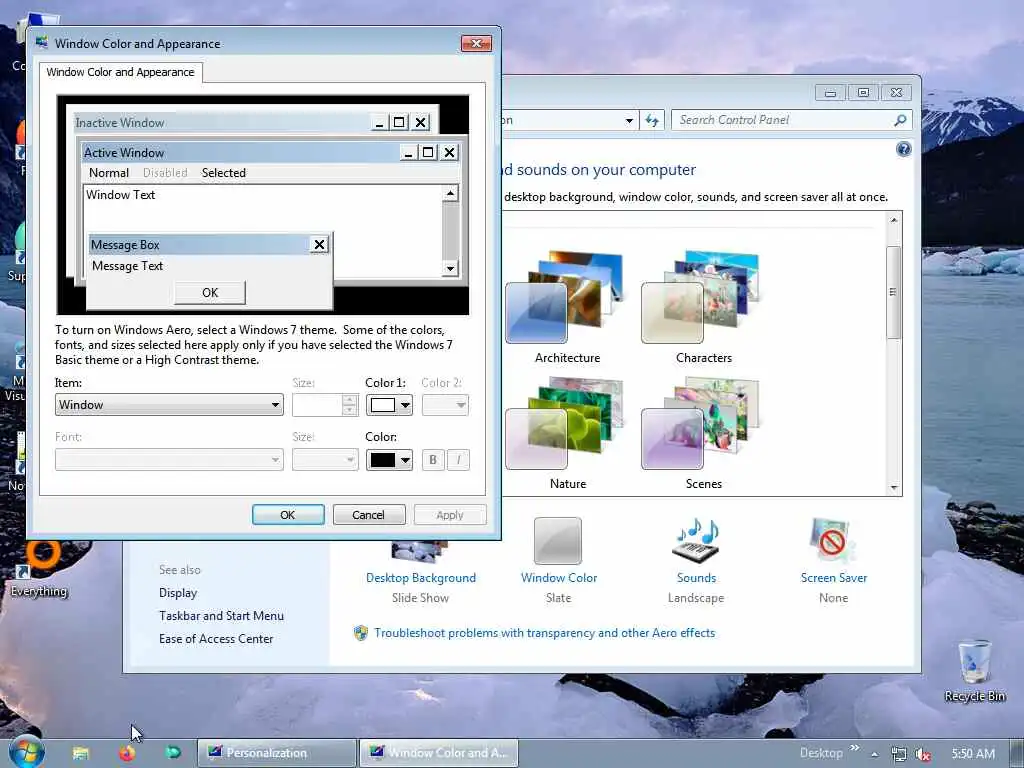Open Ease of Access Center link

pos(216,639)
